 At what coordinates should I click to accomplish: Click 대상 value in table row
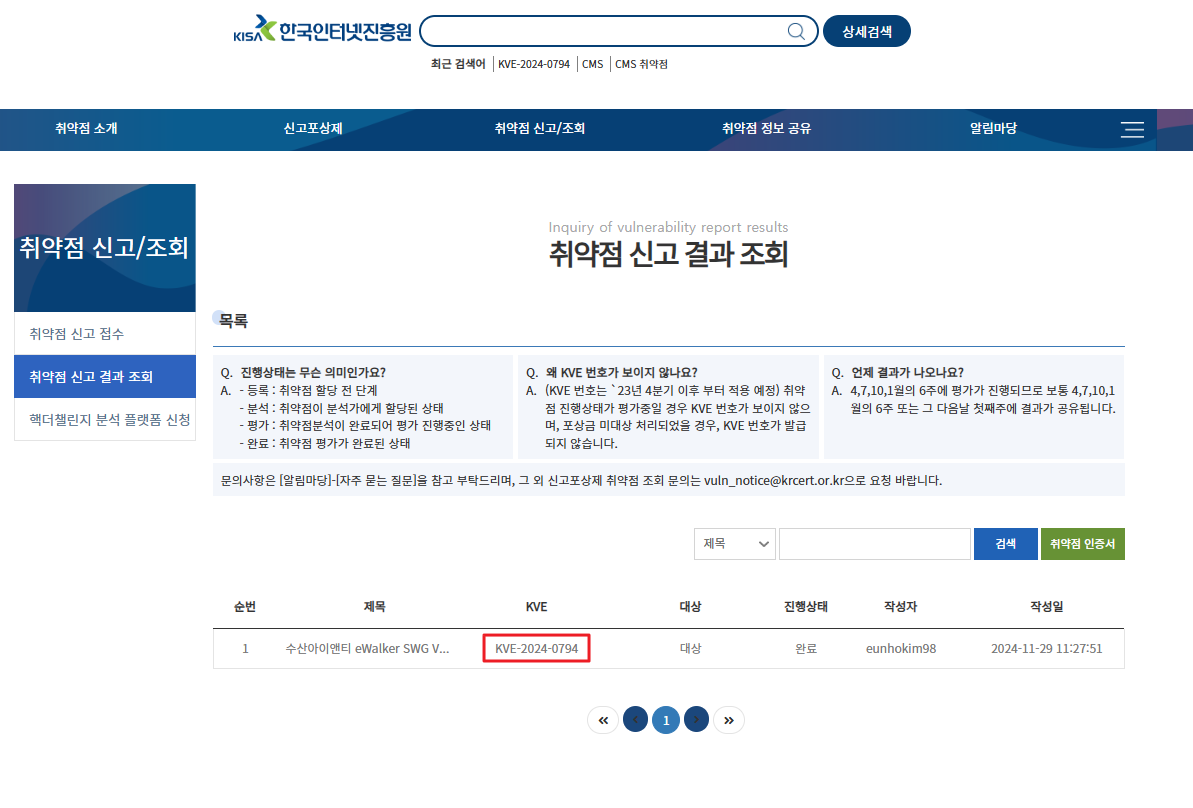690,648
